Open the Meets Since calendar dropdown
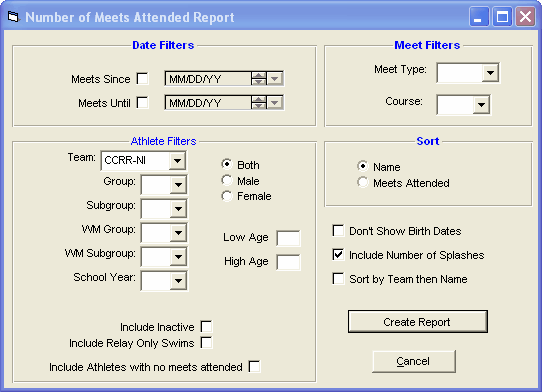The height and width of the screenshot is (392, 542). pyautogui.click(x=275, y=79)
